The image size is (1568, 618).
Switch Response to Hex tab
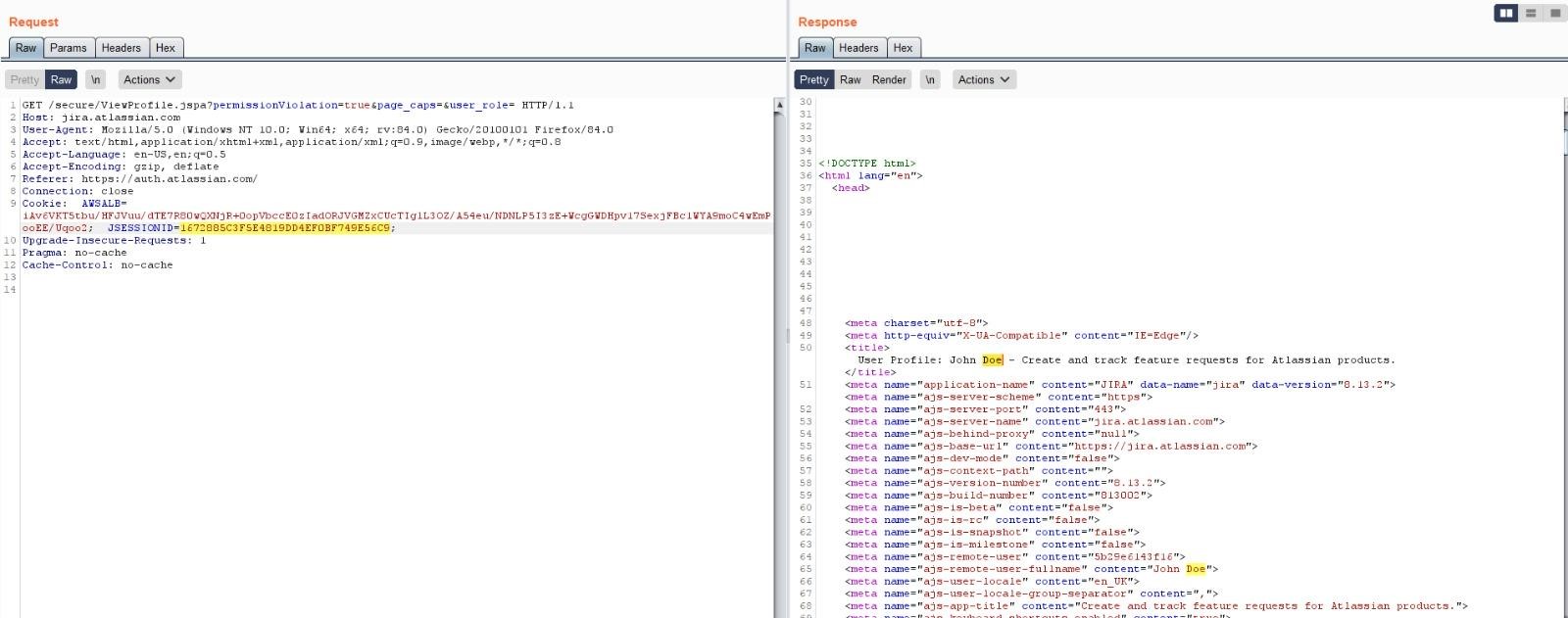coord(903,48)
